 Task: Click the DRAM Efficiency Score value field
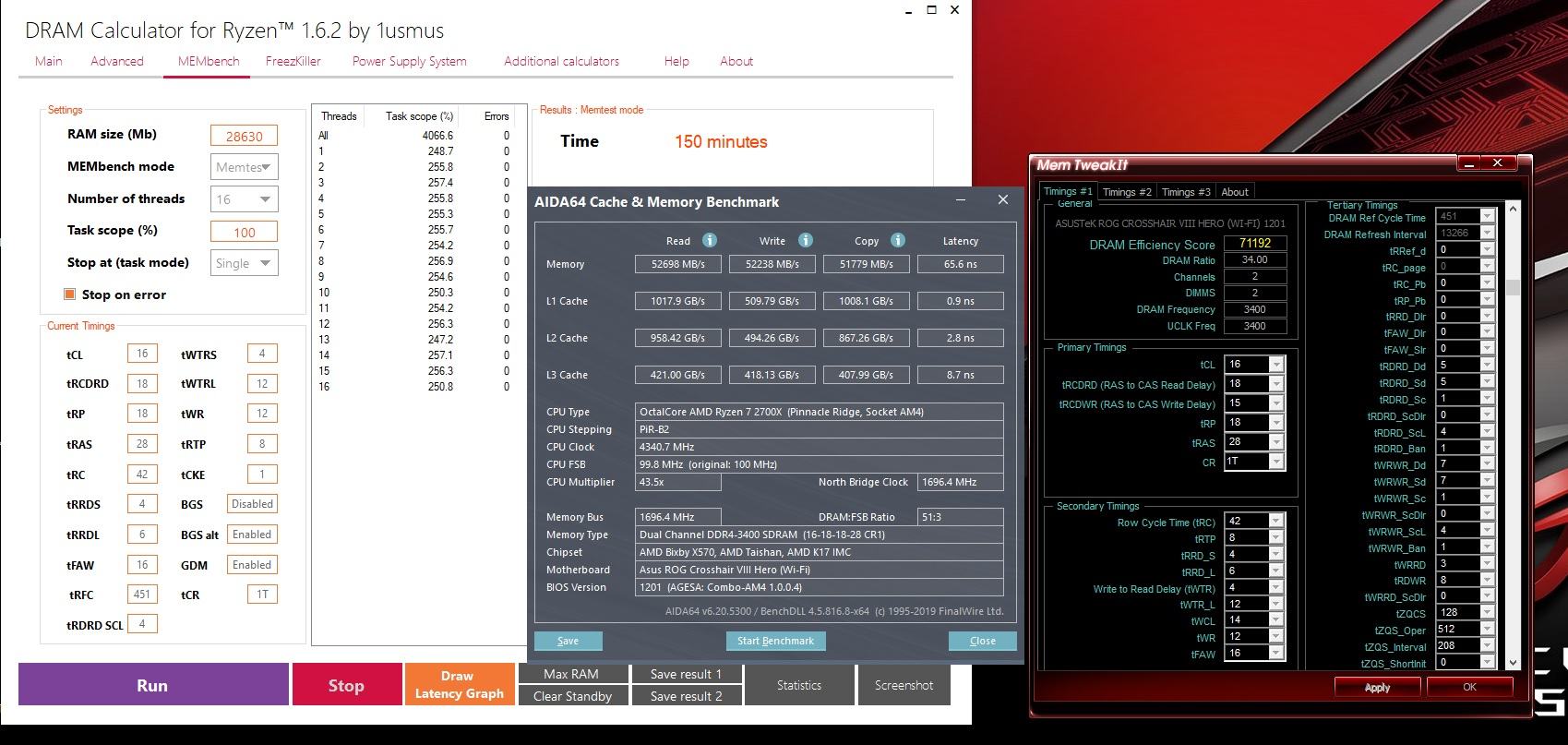point(1255,244)
